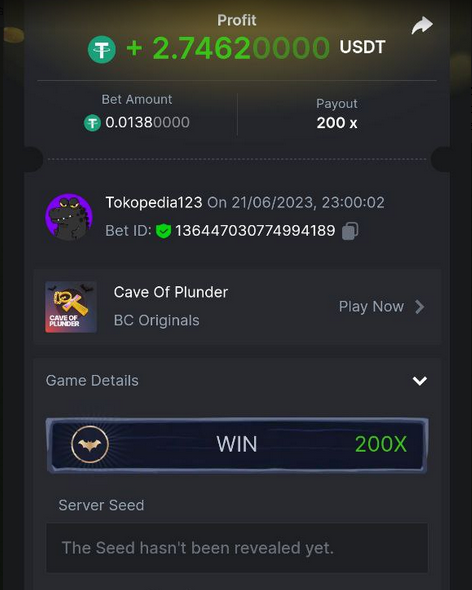Click the small Tether icon by bet amount
Image resolution: width=472 pixels, height=590 pixels.
pos(92,123)
